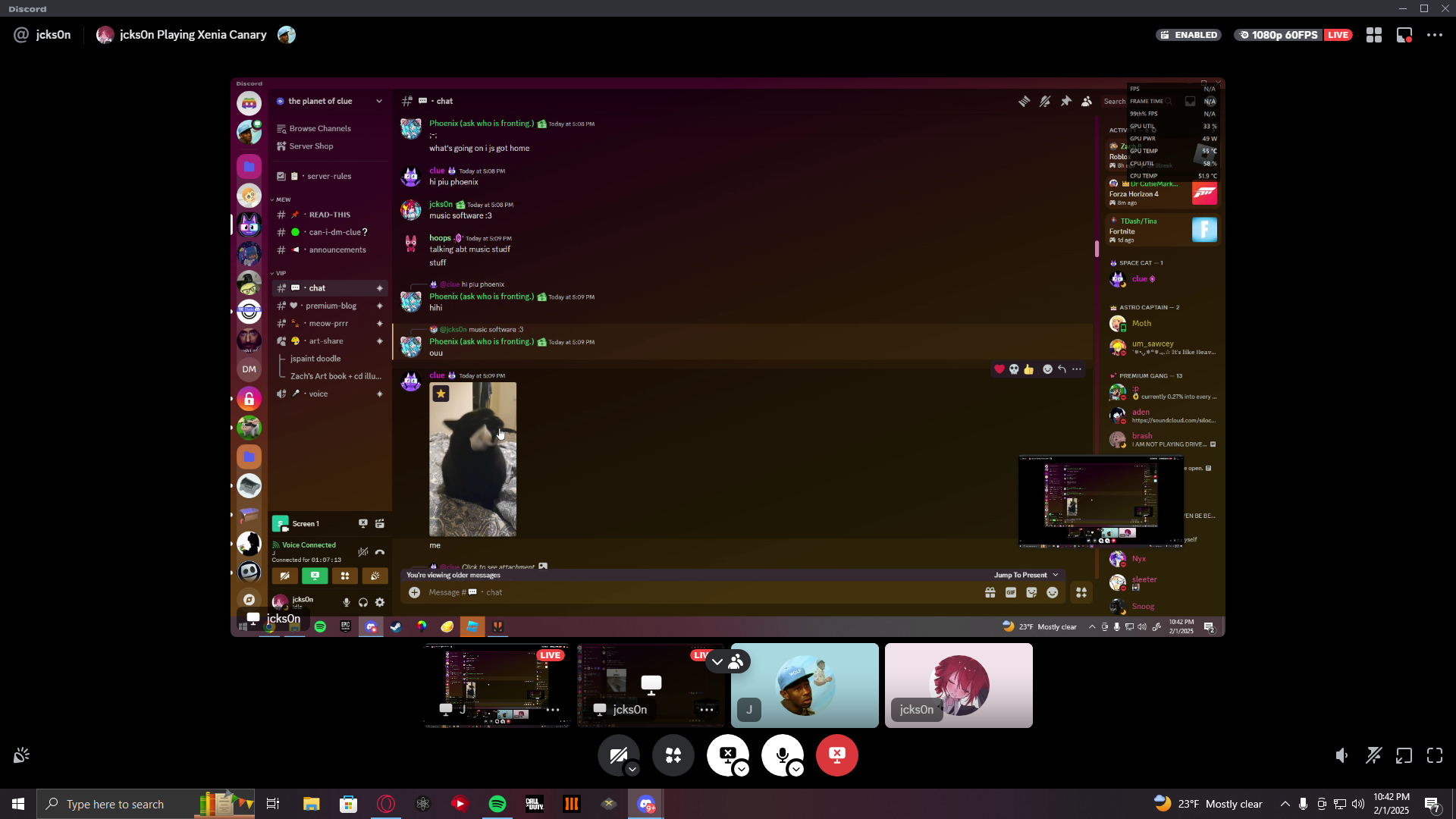The height and width of the screenshot is (819, 1456).
Task: Open the more options ellipsis menu
Action: point(1434,35)
